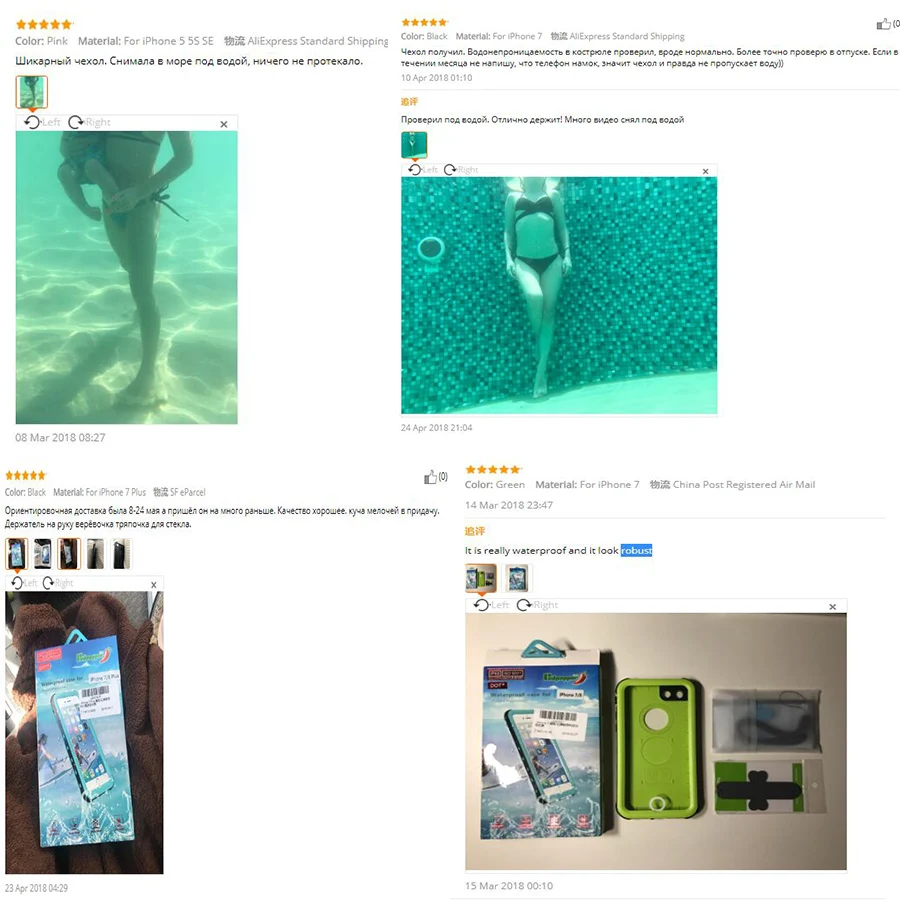The width and height of the screenshot is (900, 900).
Task: Close the pool photo viewer
Action: click(x=705, y=171)
